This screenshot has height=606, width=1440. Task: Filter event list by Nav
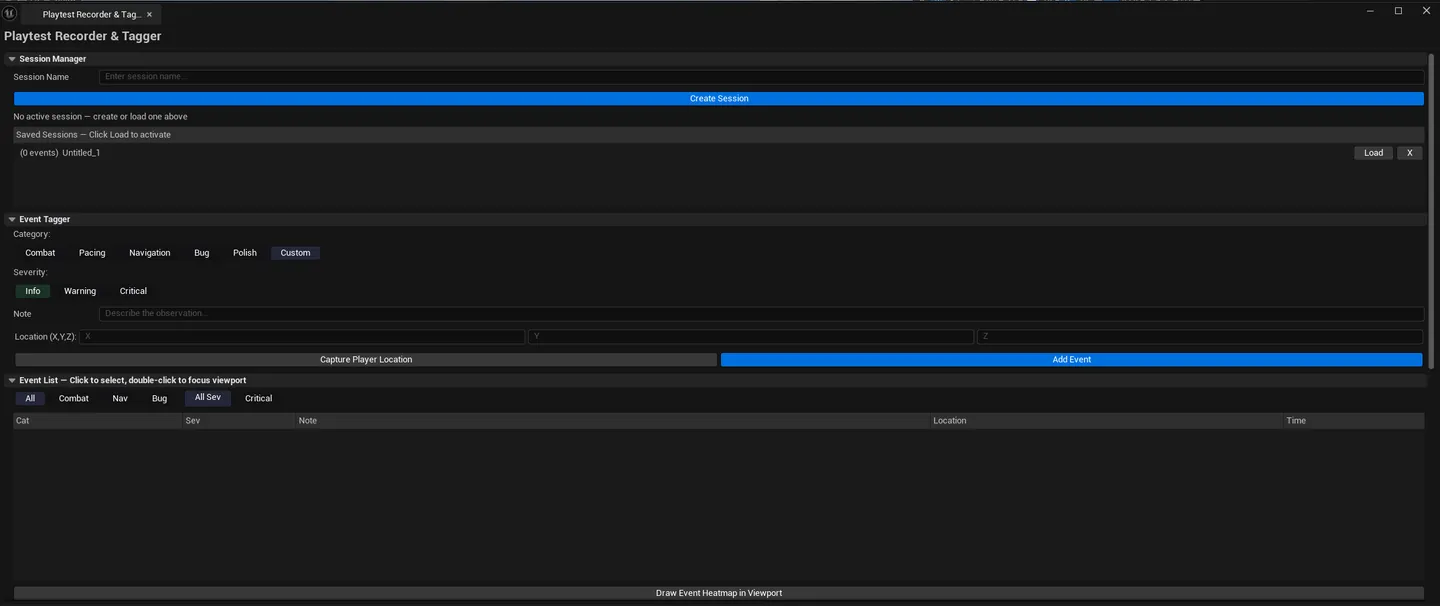tap(120, 398)
